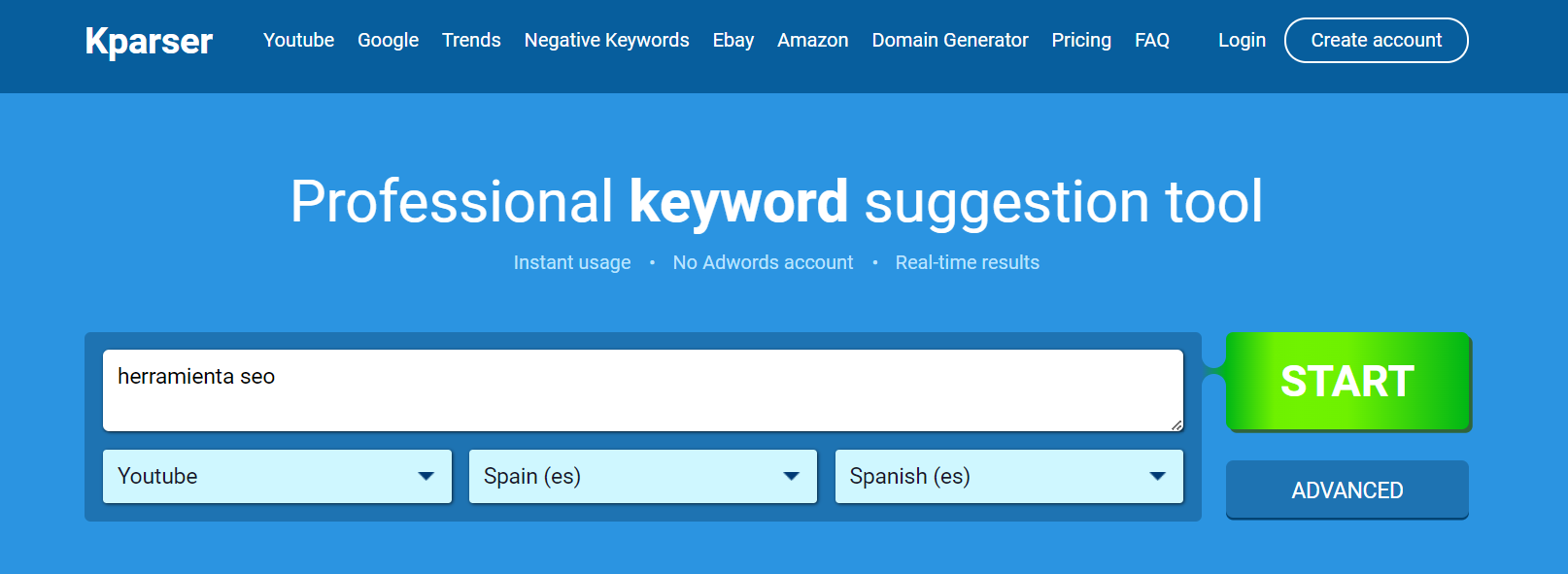
Task: Open the Domain Generator page
Action: 949,40
